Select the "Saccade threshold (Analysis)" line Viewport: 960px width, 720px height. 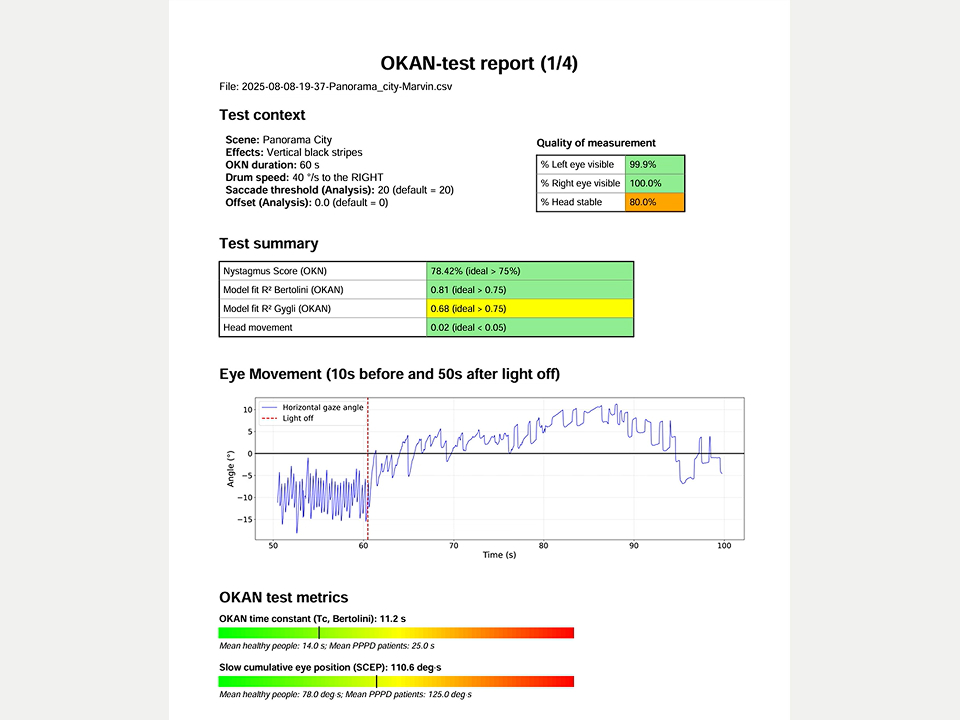pyautogui.click(x=340, y=190)
